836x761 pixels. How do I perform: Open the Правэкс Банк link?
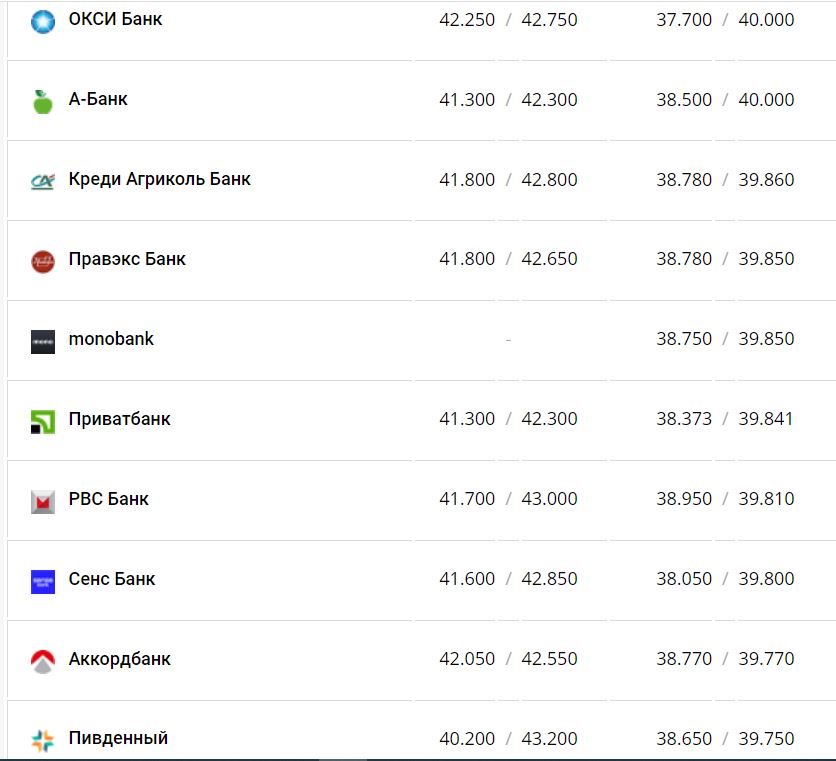click(x=127, y=259)
